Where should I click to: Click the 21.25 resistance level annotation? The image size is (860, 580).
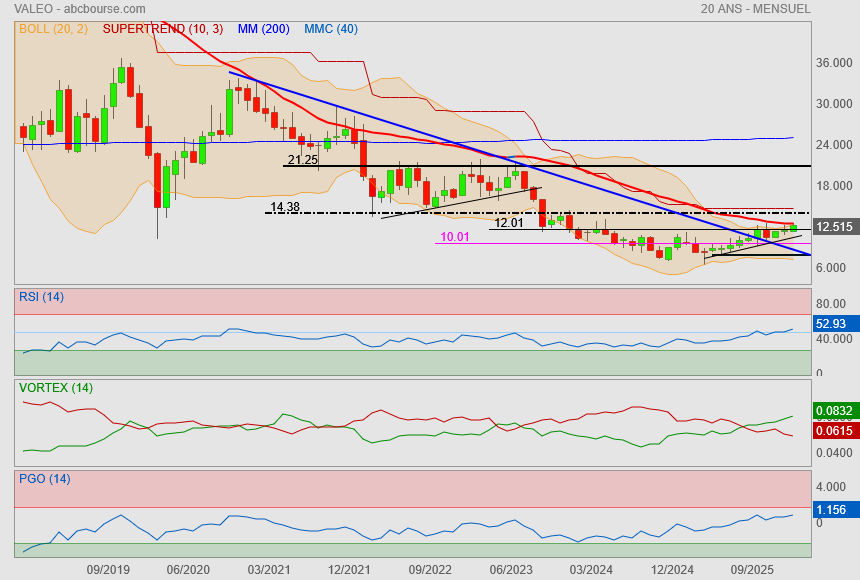tap(302, 160)
